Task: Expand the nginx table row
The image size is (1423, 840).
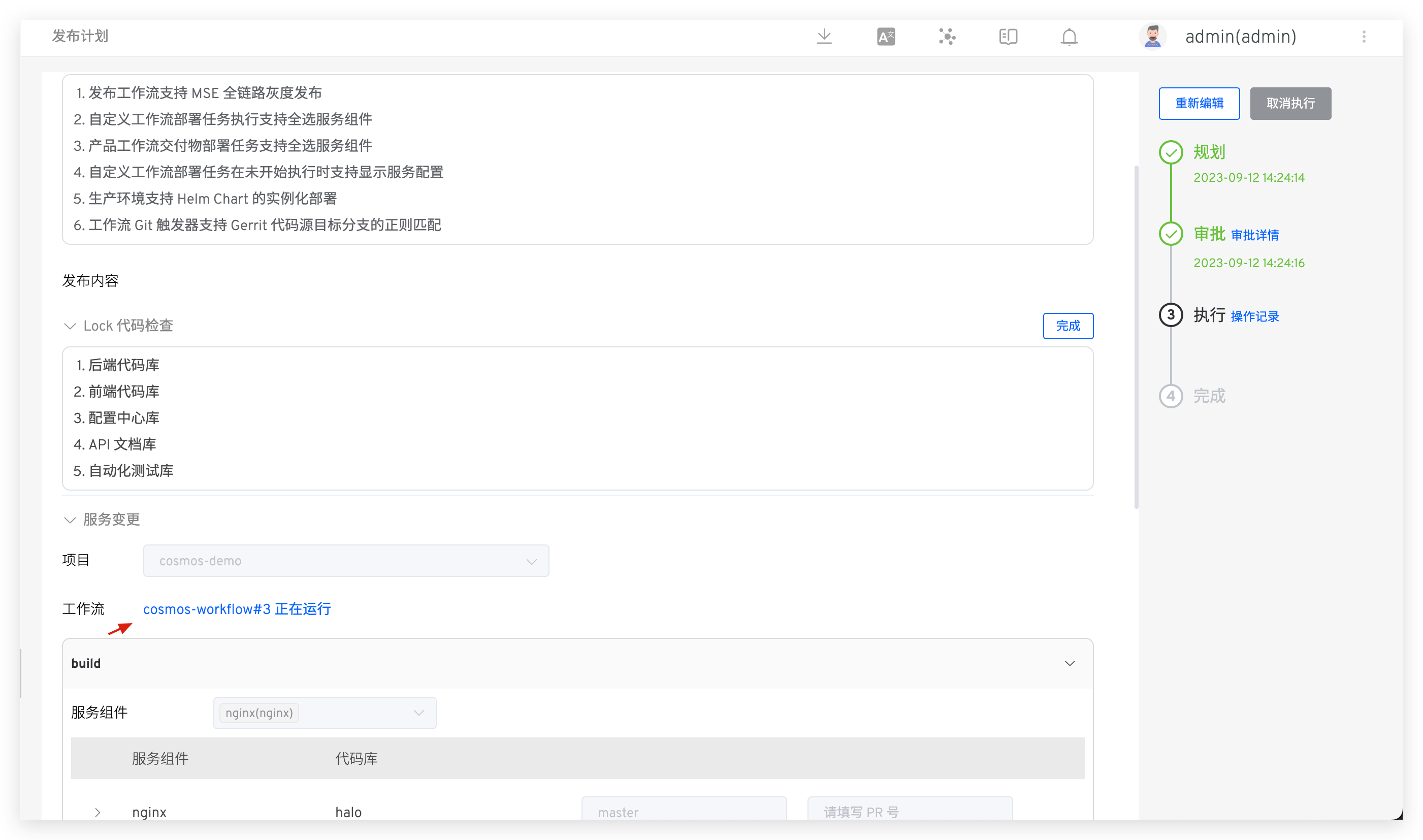Action: (x=98, y=812)
